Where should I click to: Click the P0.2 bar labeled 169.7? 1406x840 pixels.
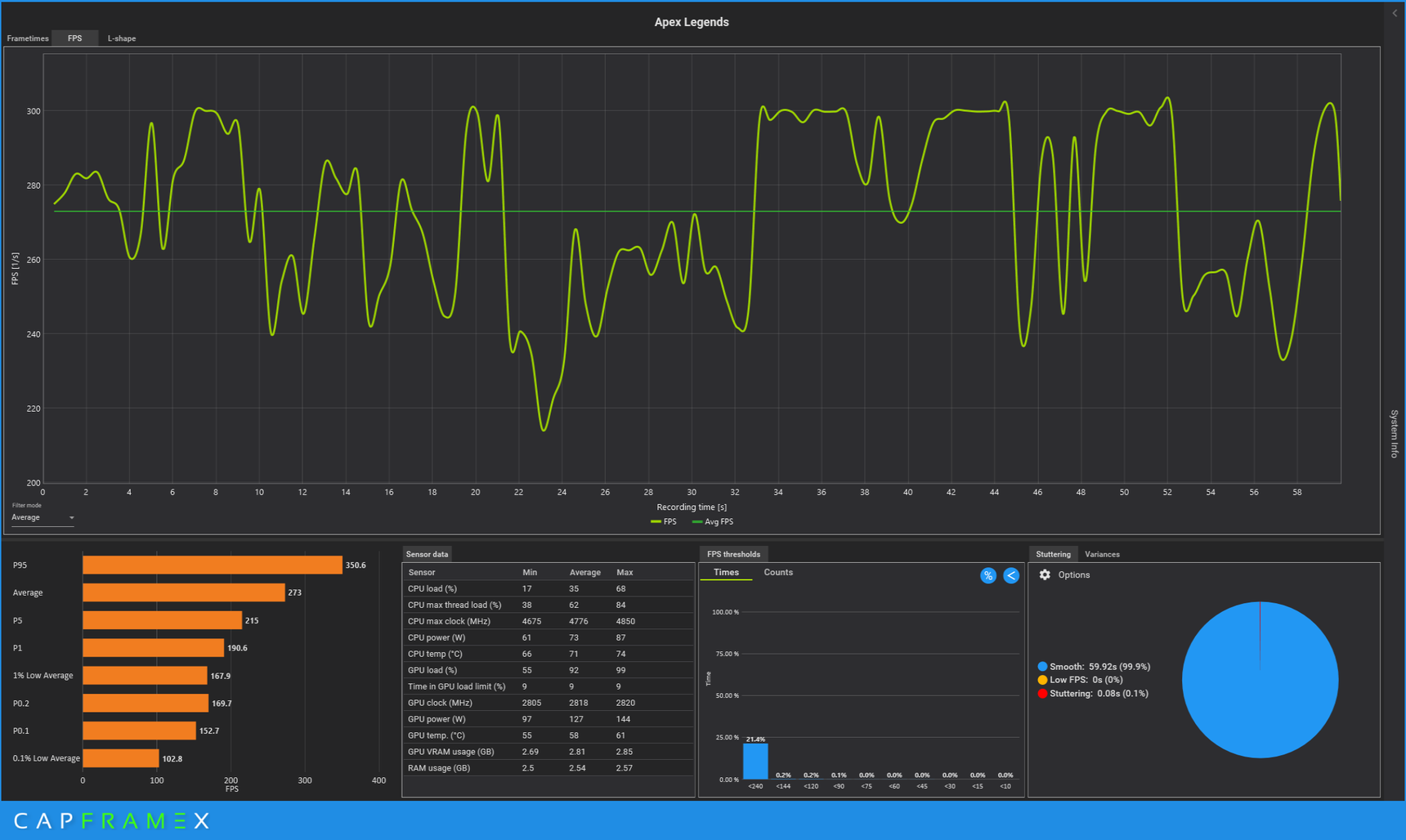146,704
